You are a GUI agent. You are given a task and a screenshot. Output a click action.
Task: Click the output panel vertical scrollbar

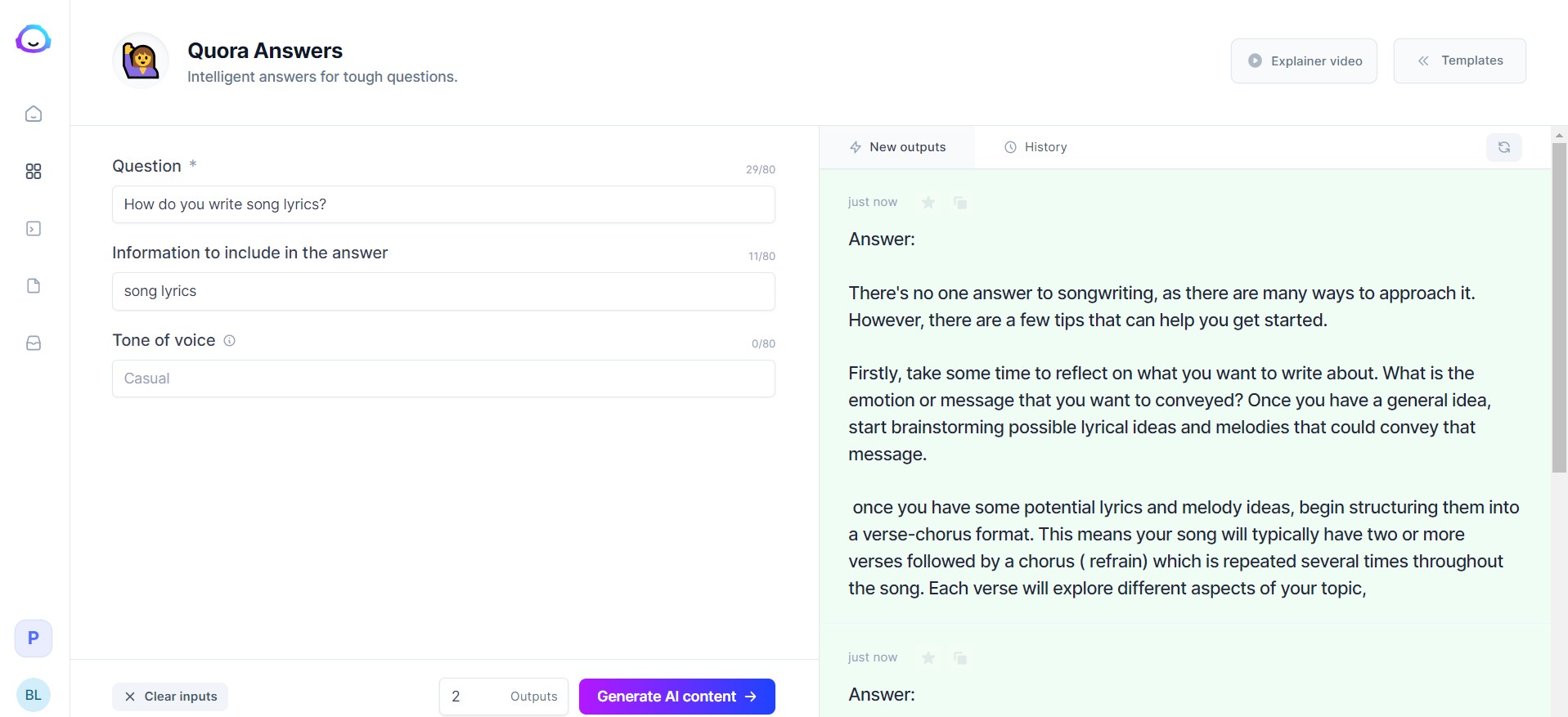click(x=1559, y=308)
